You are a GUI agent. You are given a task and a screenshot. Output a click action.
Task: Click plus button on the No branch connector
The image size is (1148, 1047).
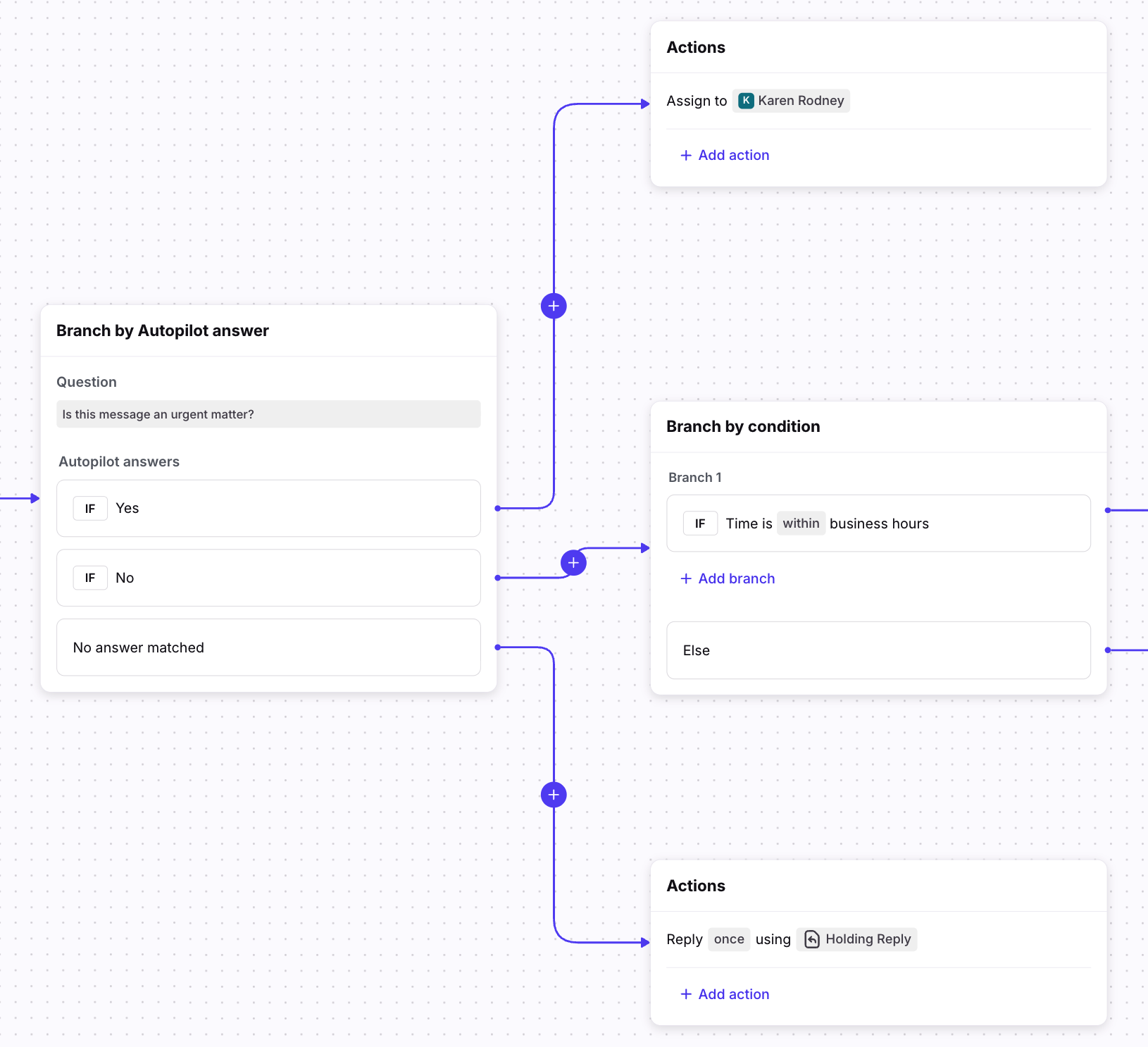click(573, 562)
